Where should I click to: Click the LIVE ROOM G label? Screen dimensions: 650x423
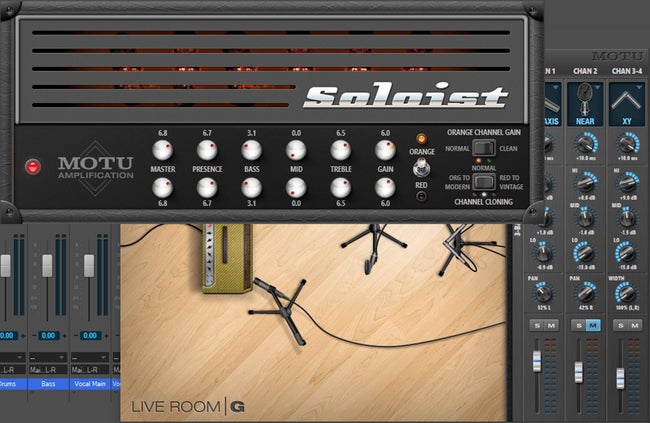187,407
